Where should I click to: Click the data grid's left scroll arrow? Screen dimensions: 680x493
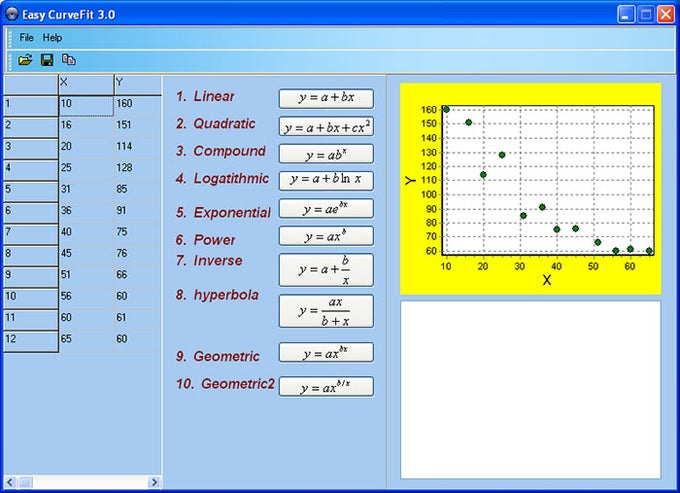10,482
